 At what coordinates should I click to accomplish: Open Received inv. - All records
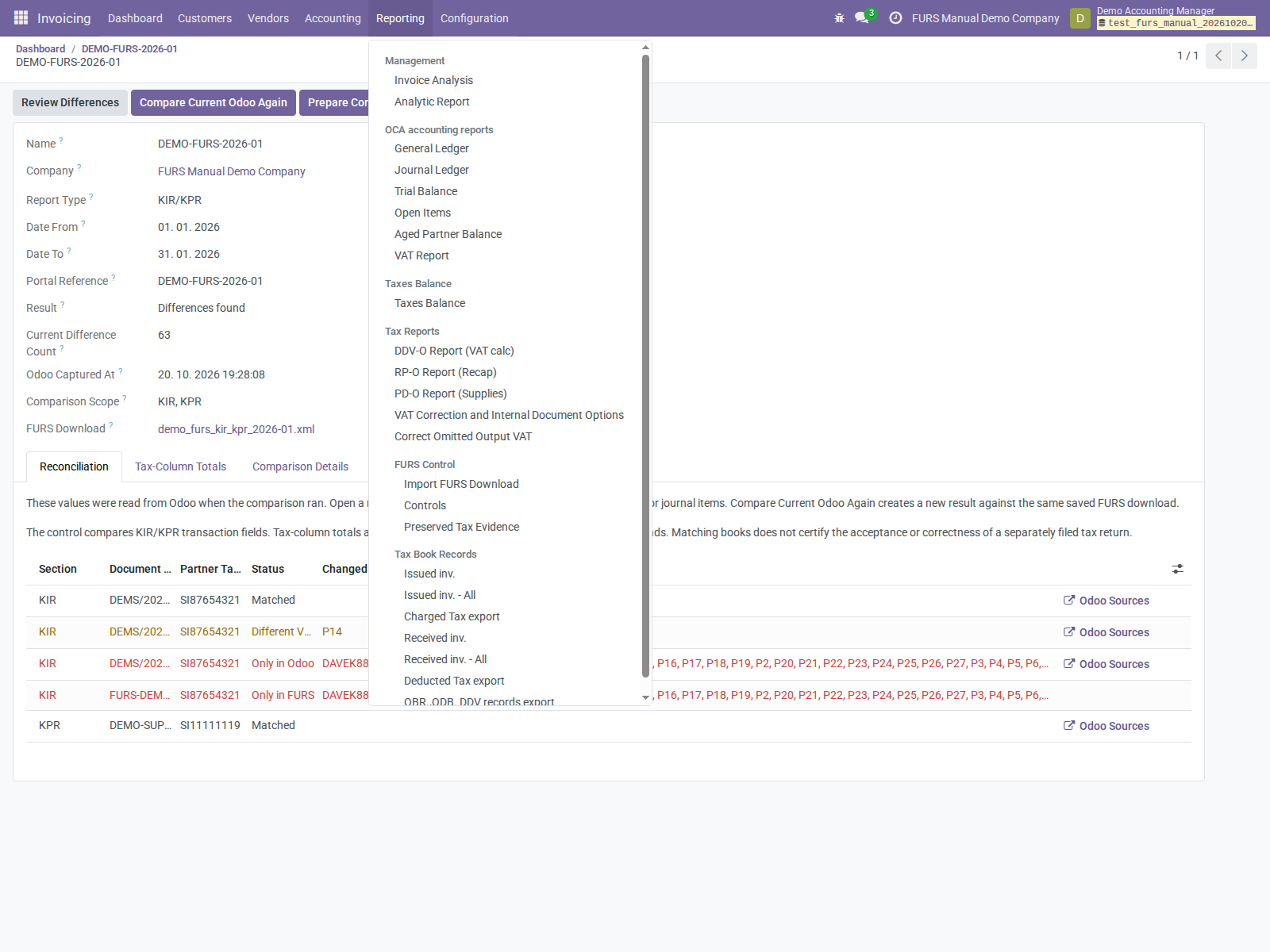point(445,659)
